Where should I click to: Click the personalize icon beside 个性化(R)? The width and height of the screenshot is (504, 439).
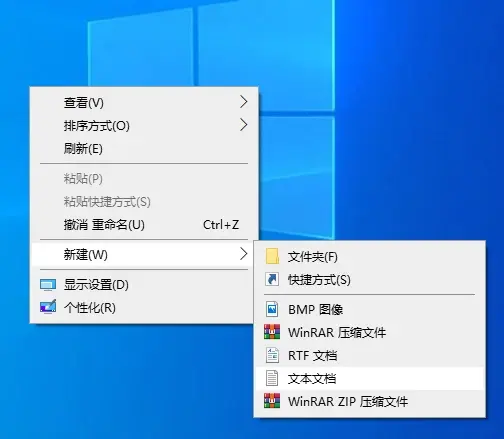pos(48,307)
